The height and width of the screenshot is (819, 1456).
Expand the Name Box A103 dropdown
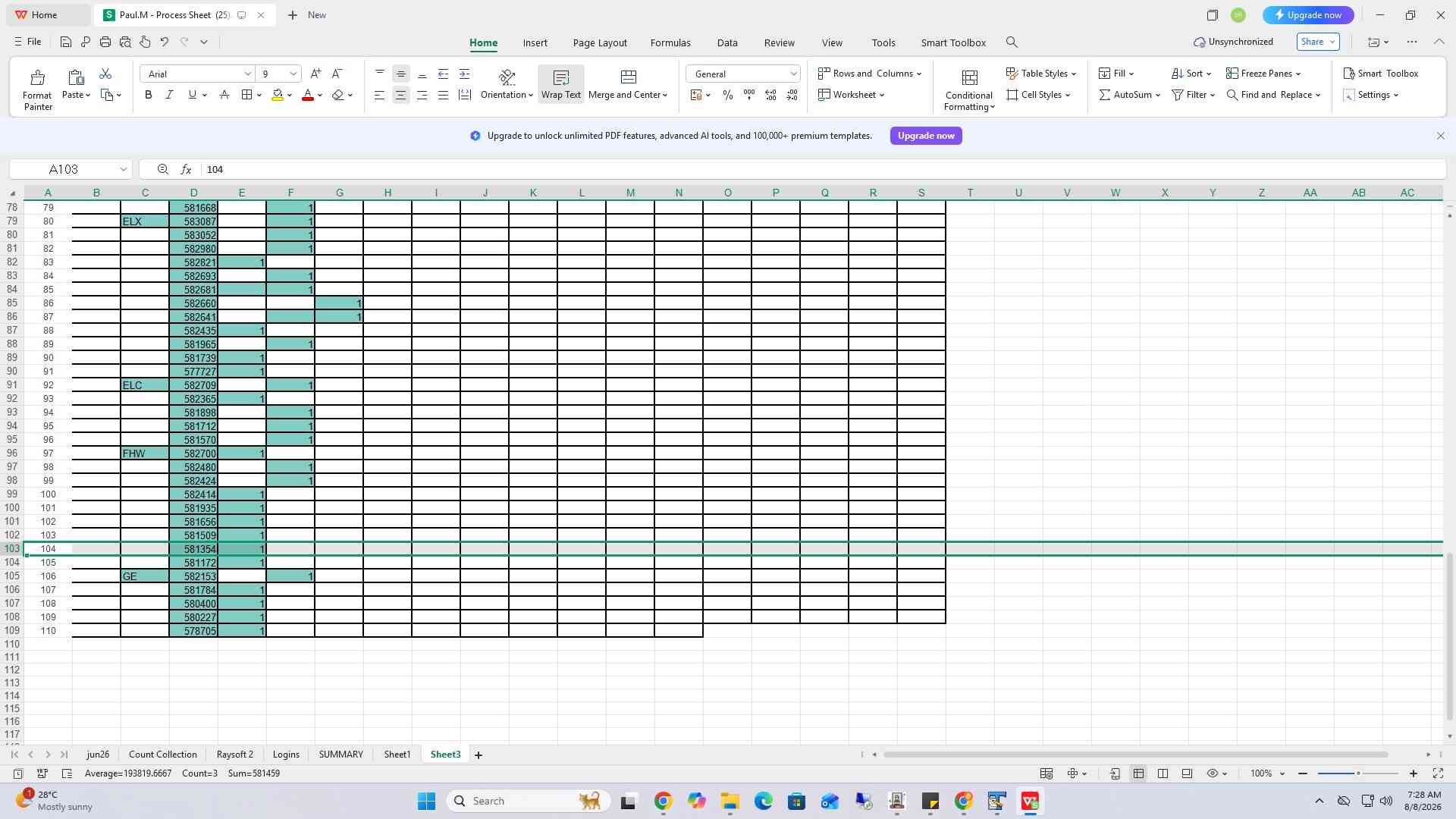123,169
